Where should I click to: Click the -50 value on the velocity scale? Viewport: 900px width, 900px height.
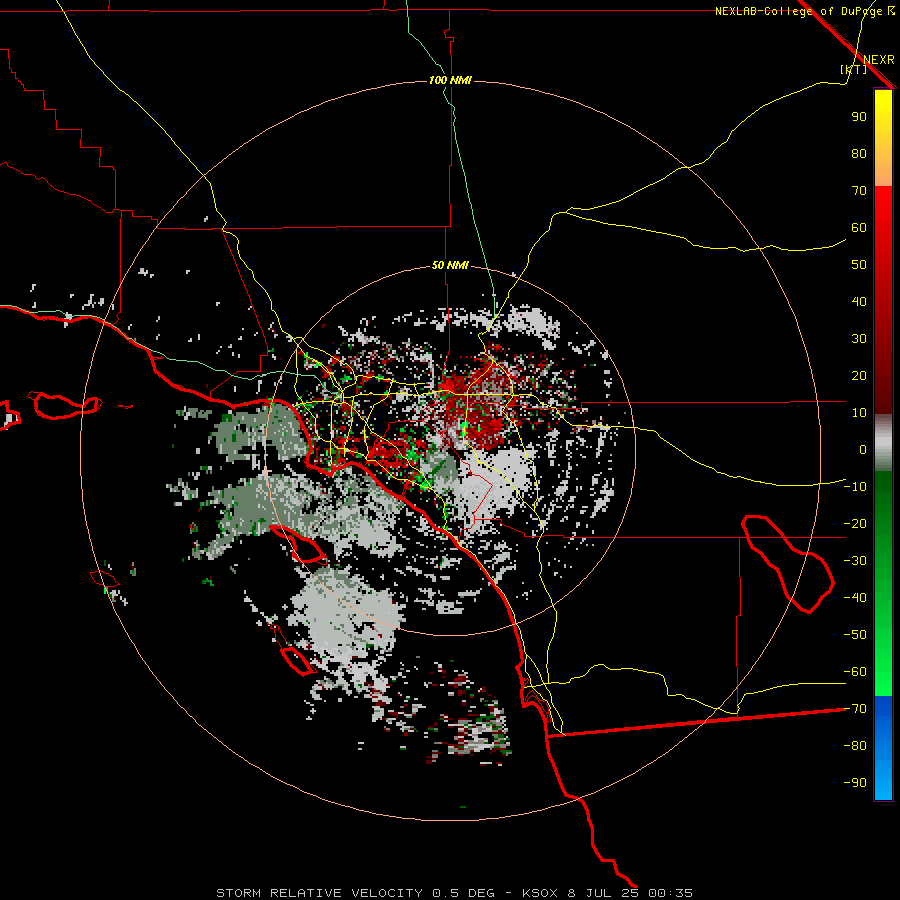pyautogui.click(x=855, y=635)
